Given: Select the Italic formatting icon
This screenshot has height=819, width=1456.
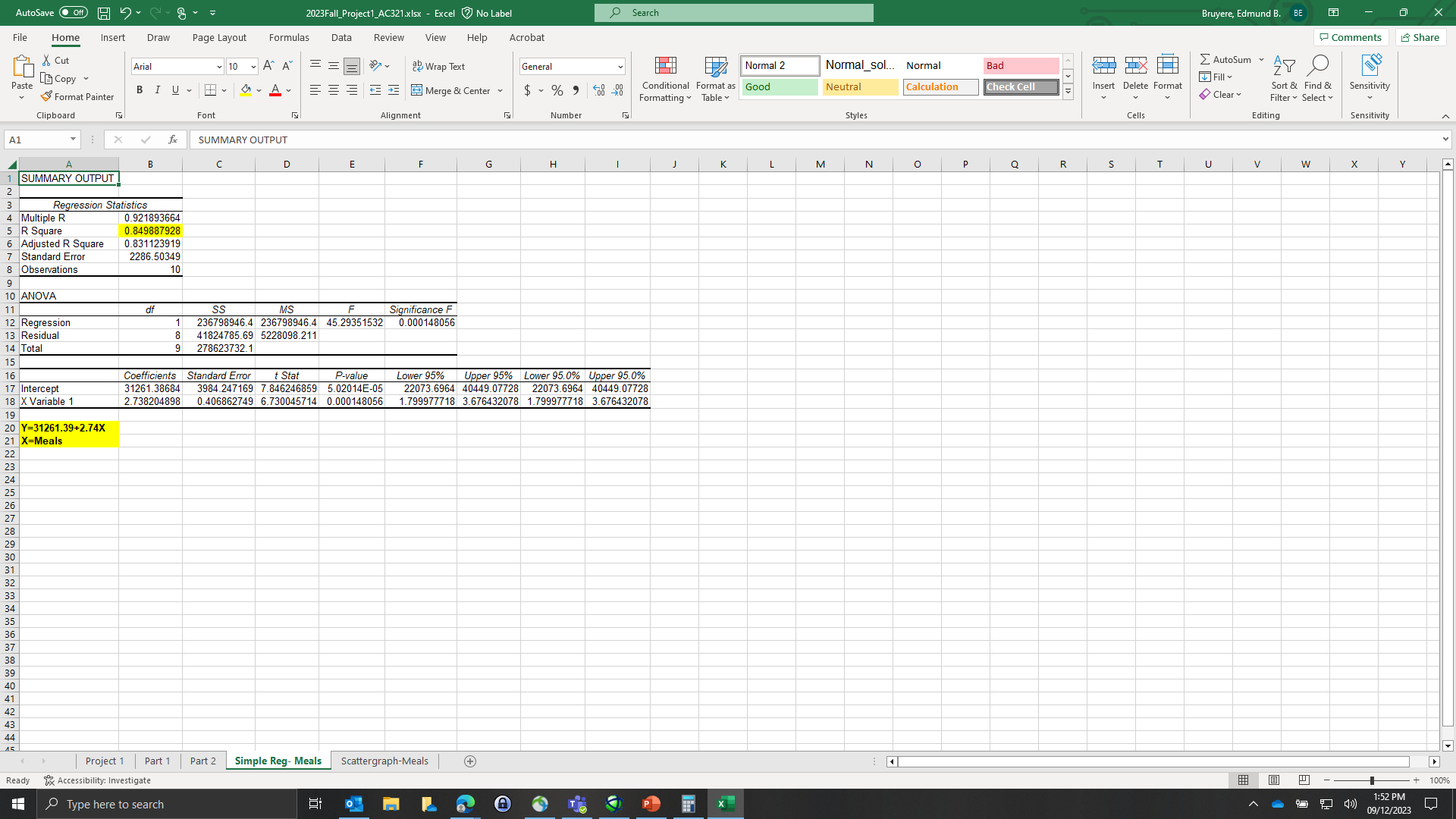Looking at the screenshot, I should point(158,89).
